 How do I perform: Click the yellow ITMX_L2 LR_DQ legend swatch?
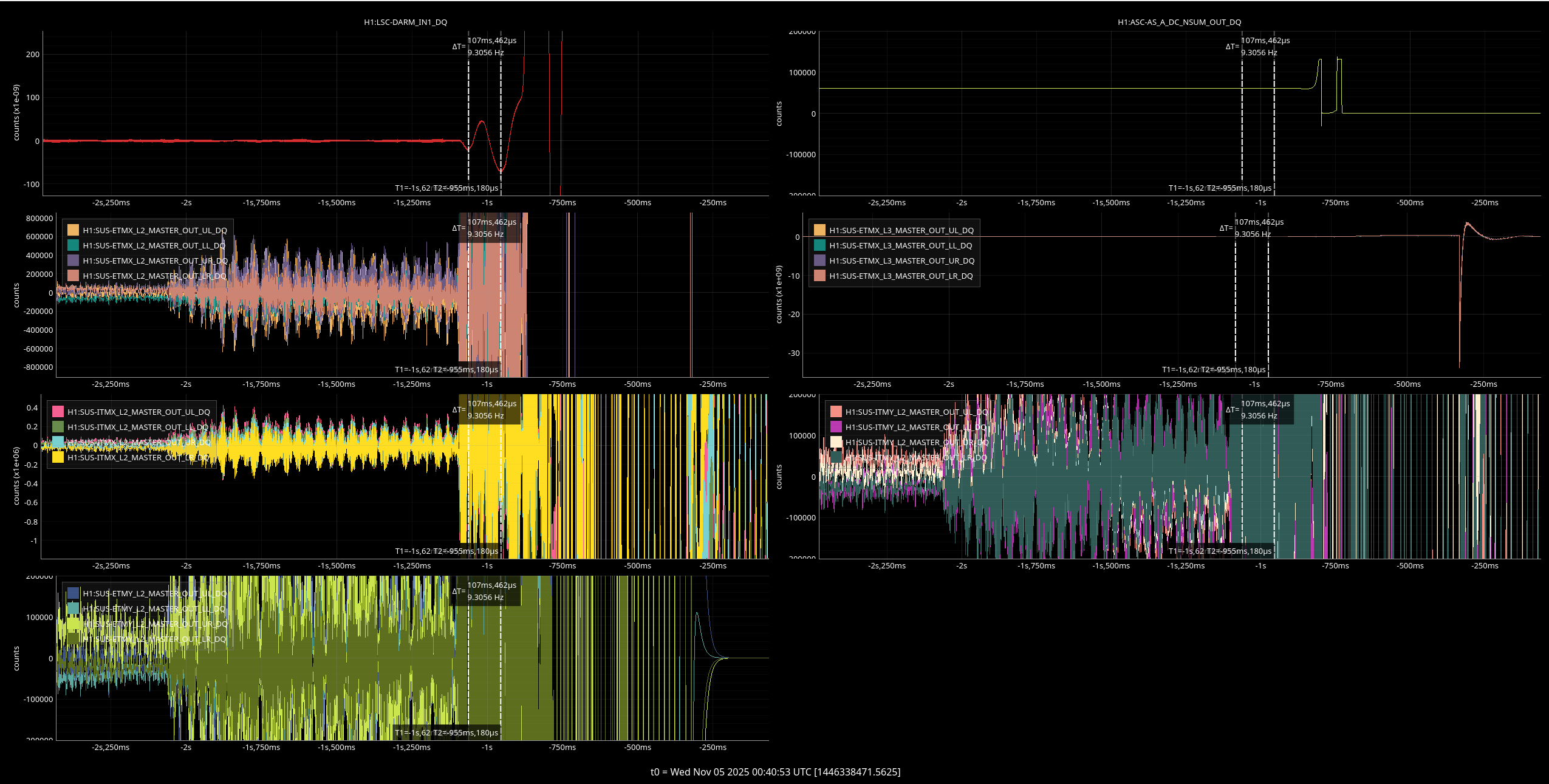(x=58, y=458)
